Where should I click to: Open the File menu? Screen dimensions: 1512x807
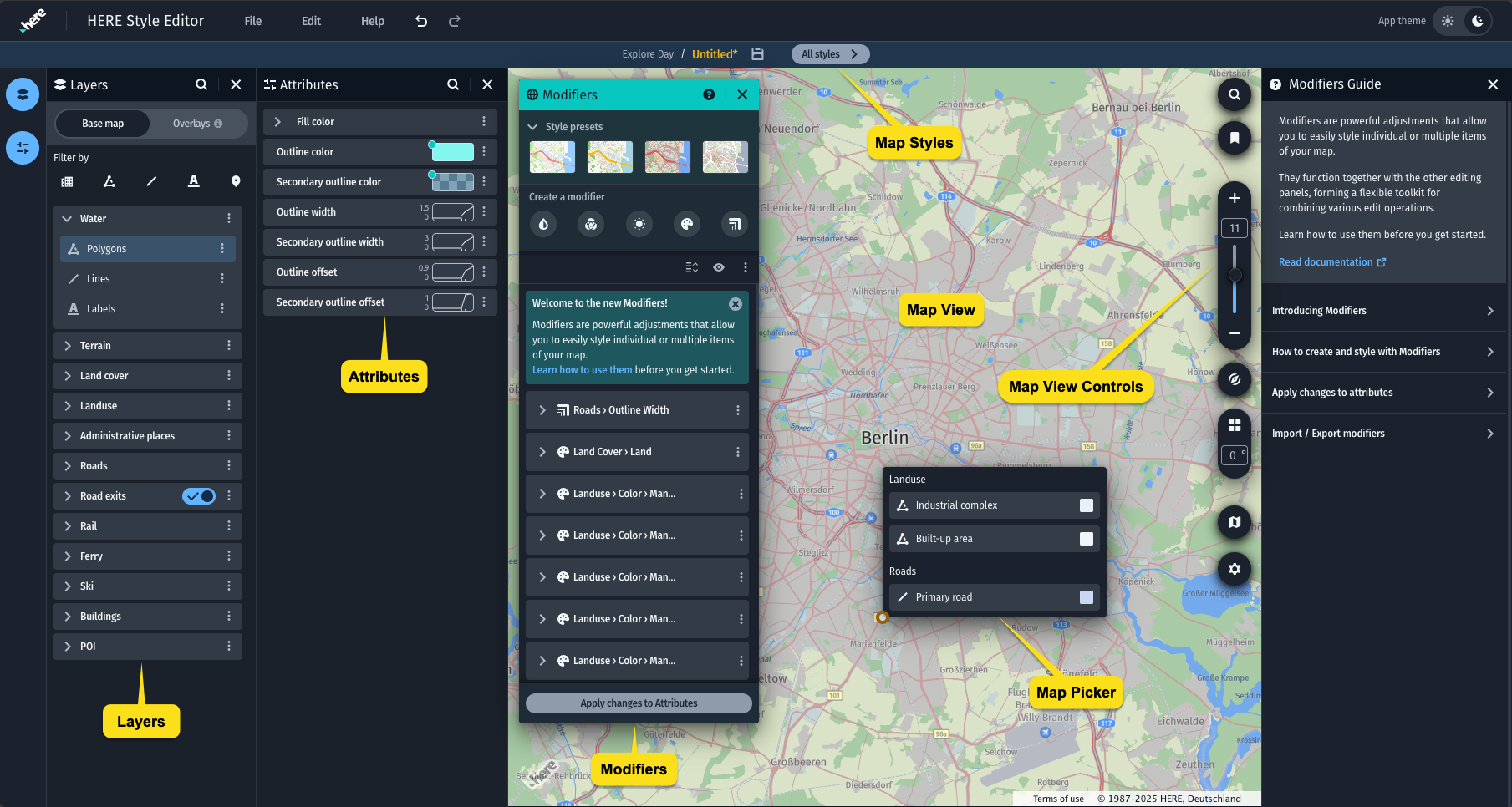[252, 21]
